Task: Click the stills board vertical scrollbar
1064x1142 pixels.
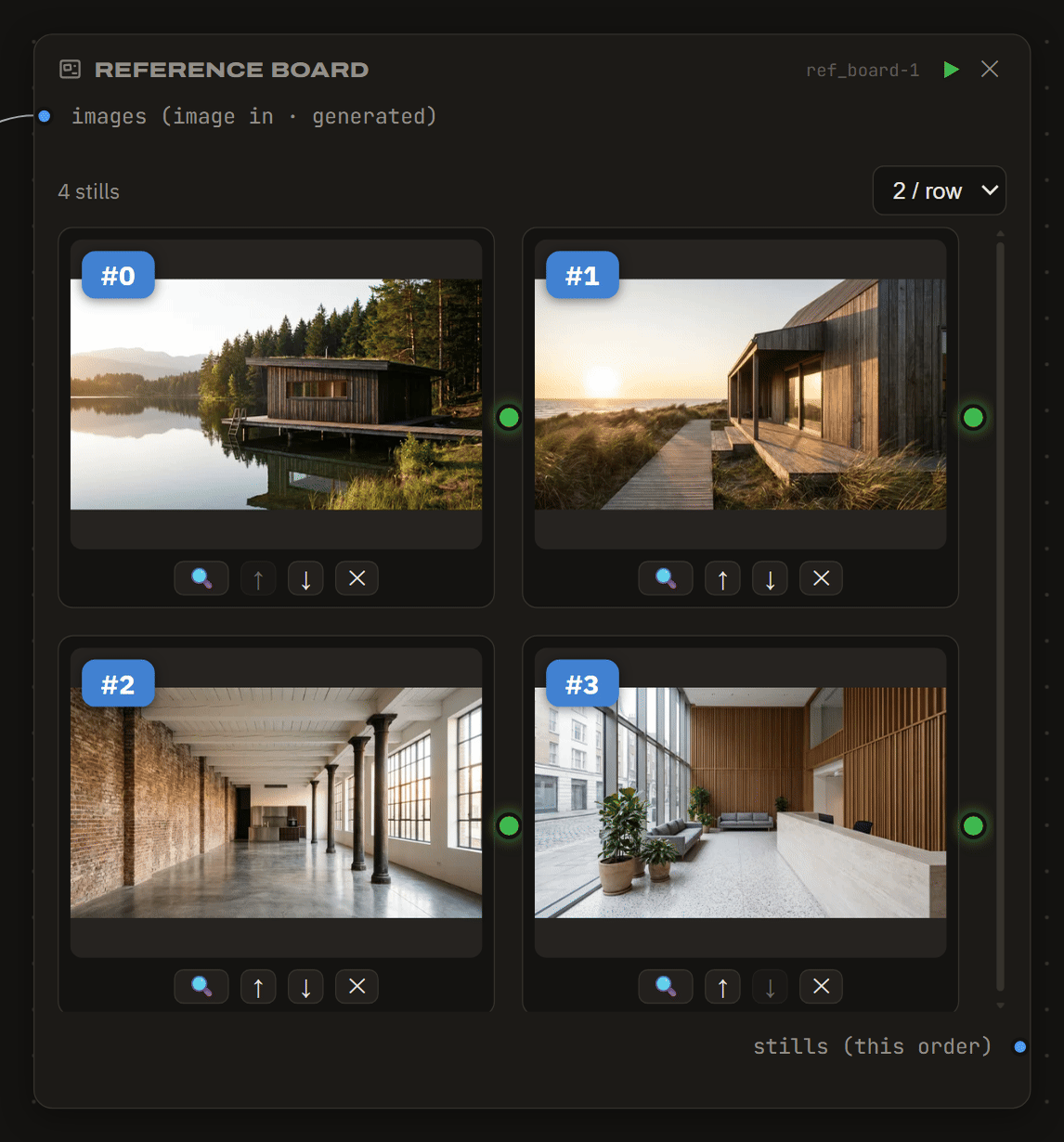Action: tap(1000, 617)
